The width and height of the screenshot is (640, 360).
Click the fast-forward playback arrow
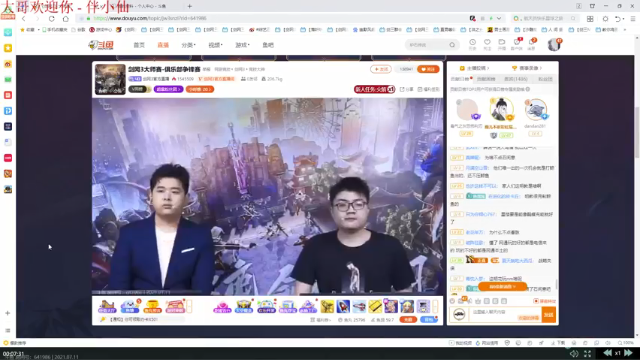[628, 353]
